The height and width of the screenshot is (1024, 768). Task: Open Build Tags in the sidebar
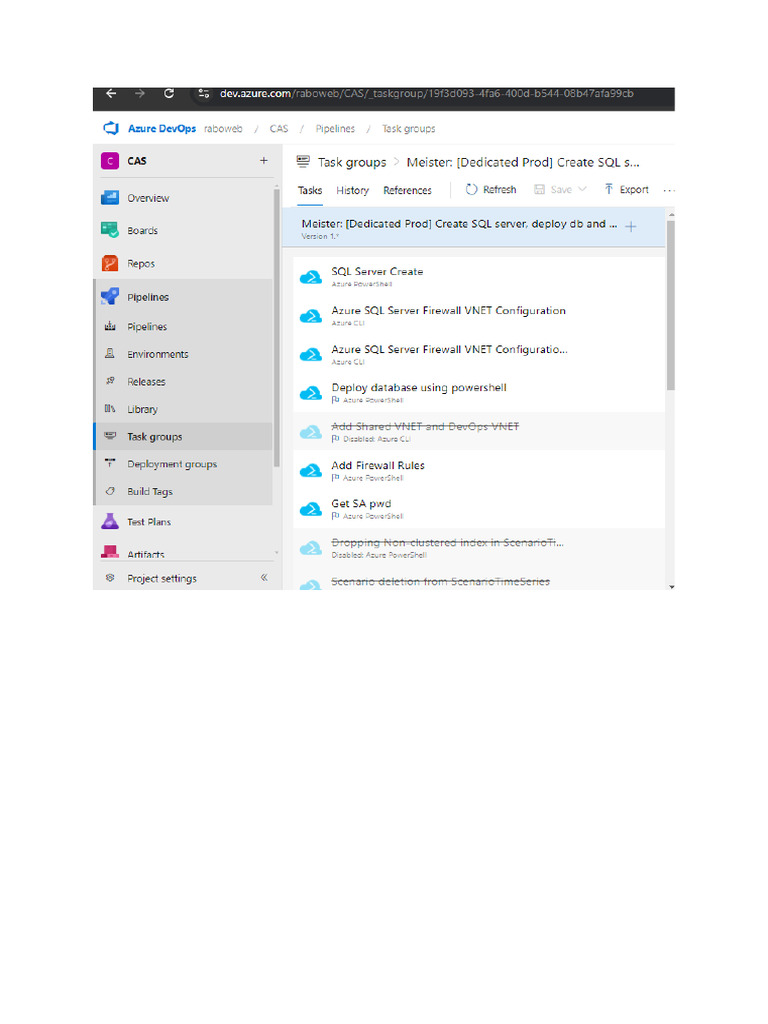pyautogui.click(x=184, y=492)
